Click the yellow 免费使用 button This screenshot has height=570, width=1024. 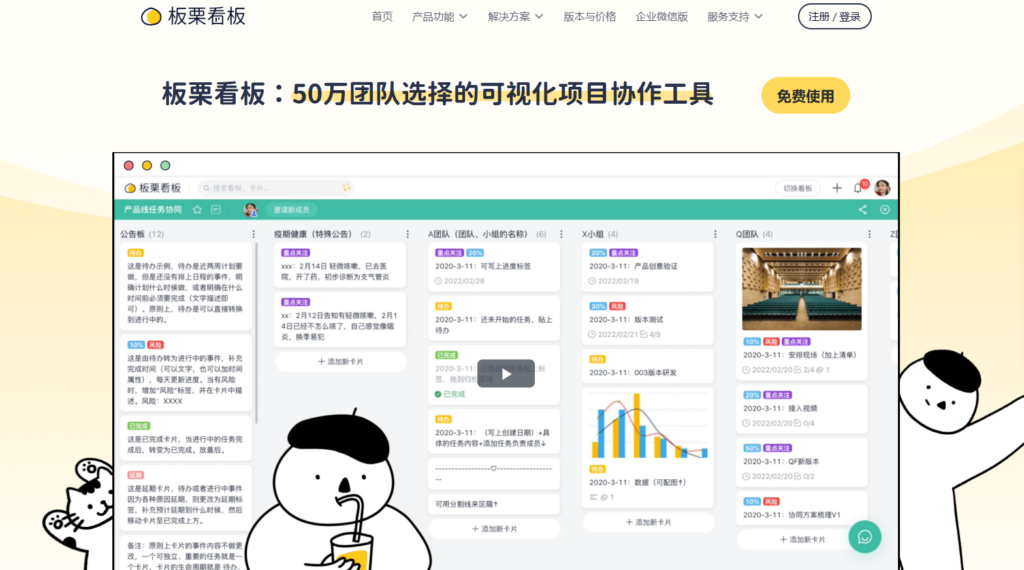pos(805,96)
